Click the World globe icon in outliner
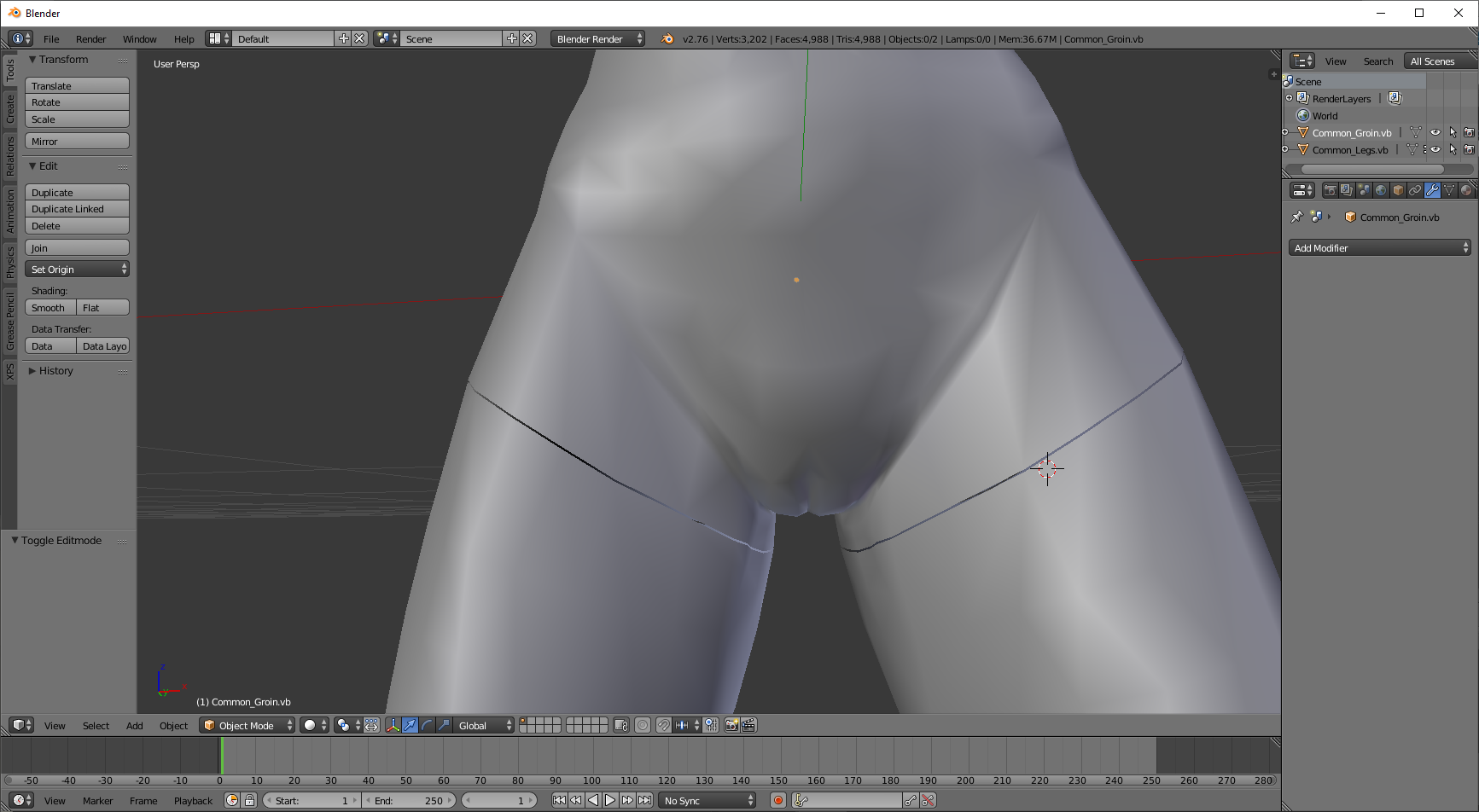1479x812 pixels. [1303, 115]
